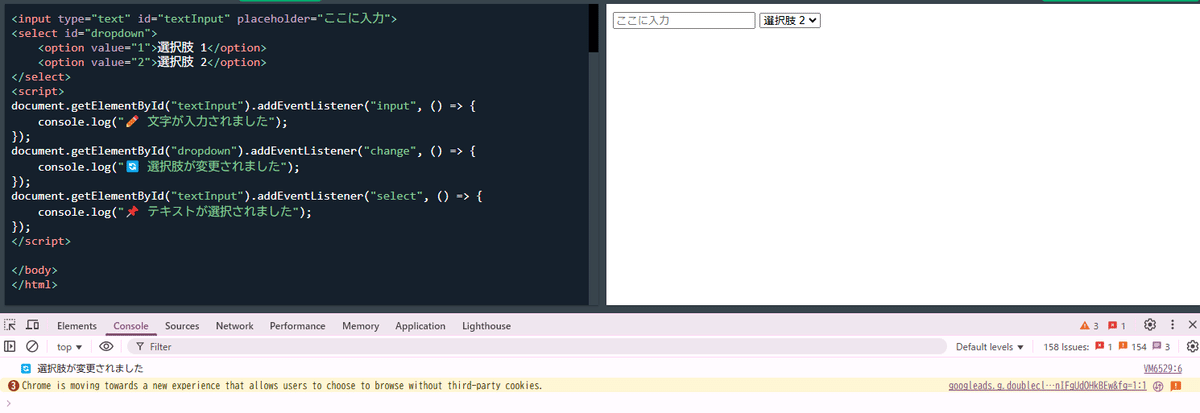Switch to the Network tab

pos(234,326)
